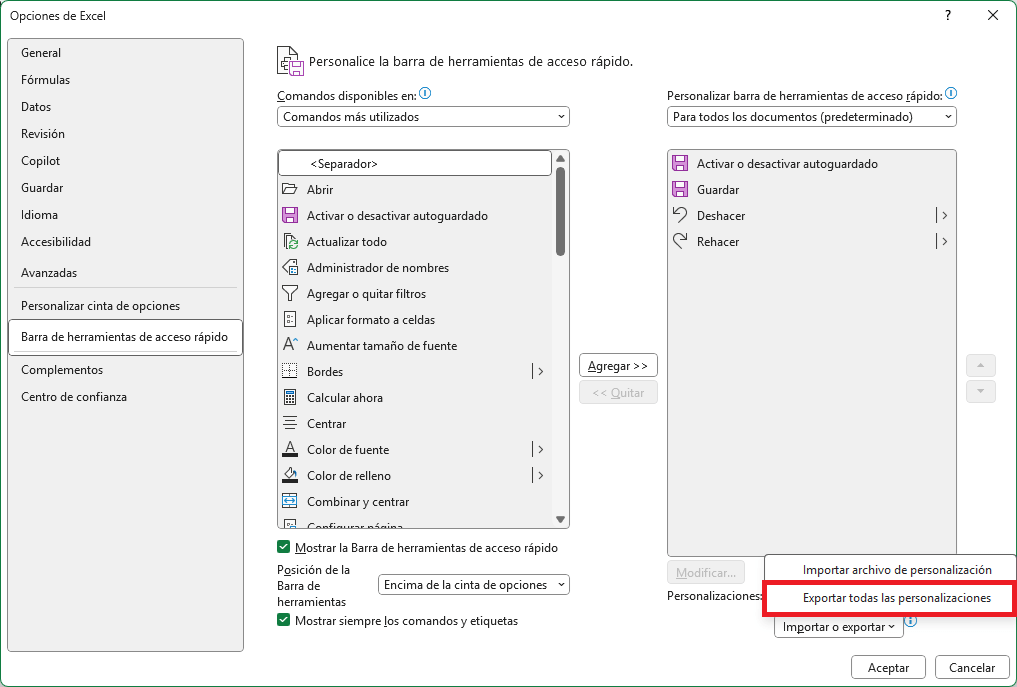Viewport: 1017px width, 687px height.
Task: Click the Abrir folder icon
Action: pos(289,189)
